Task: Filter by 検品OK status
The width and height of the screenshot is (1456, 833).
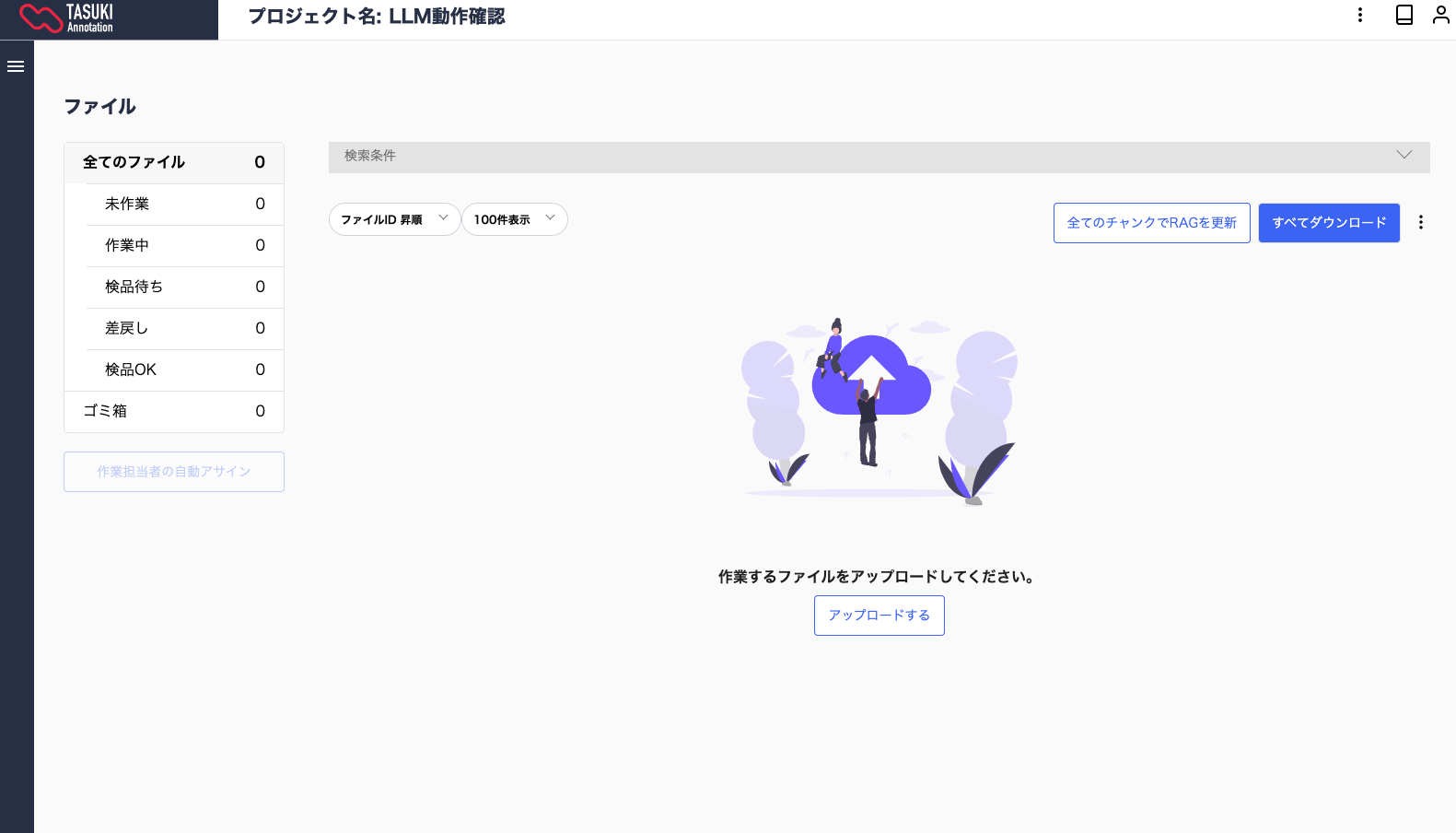Action: [183, 370]
